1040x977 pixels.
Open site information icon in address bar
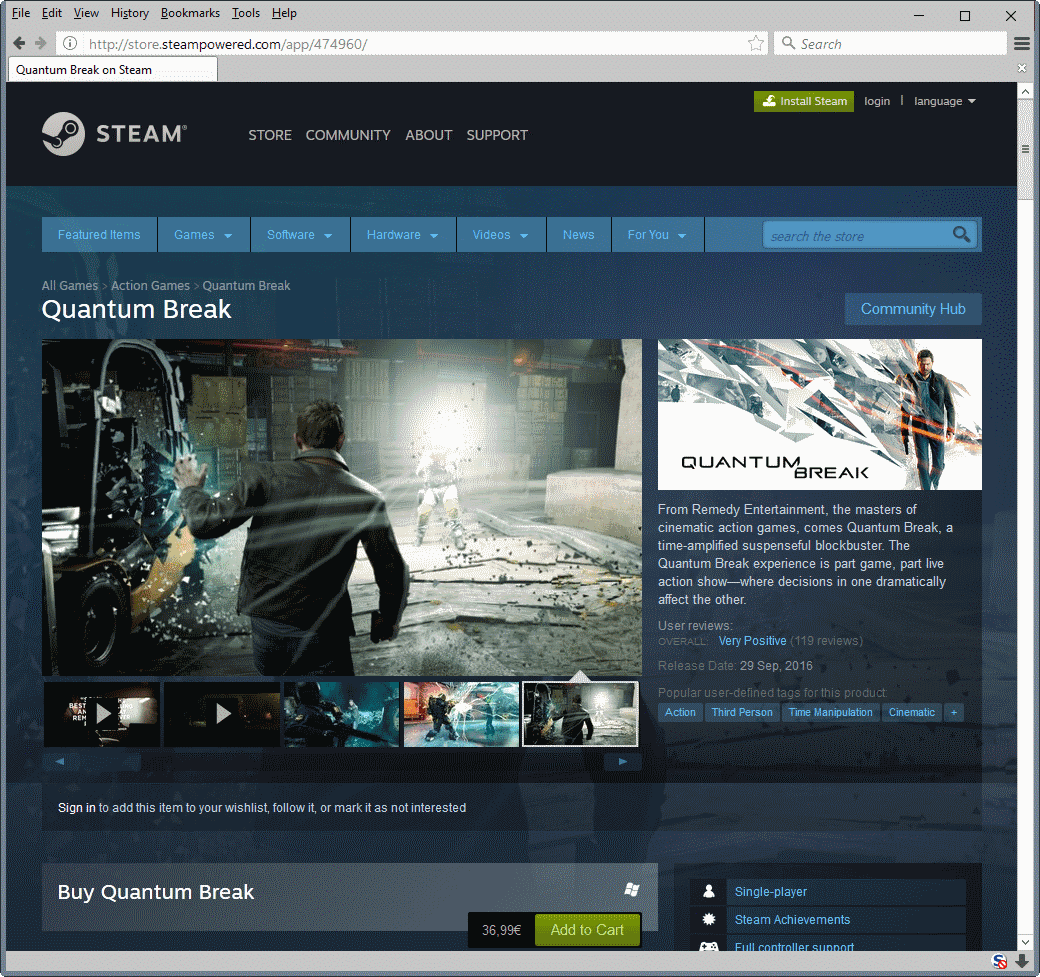click(70, 44)
